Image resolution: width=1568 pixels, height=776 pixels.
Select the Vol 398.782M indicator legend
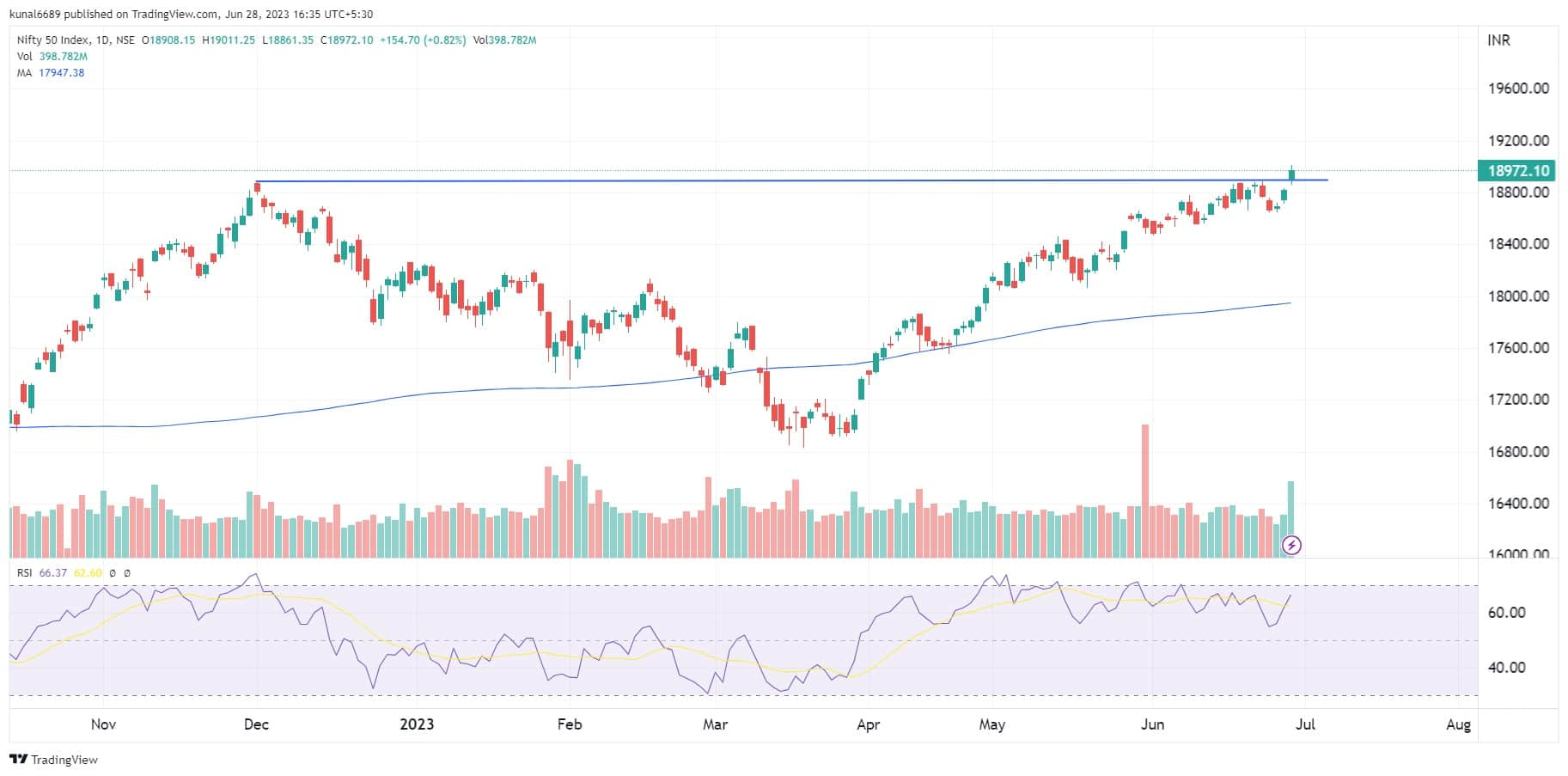click(x=52, y=56)
